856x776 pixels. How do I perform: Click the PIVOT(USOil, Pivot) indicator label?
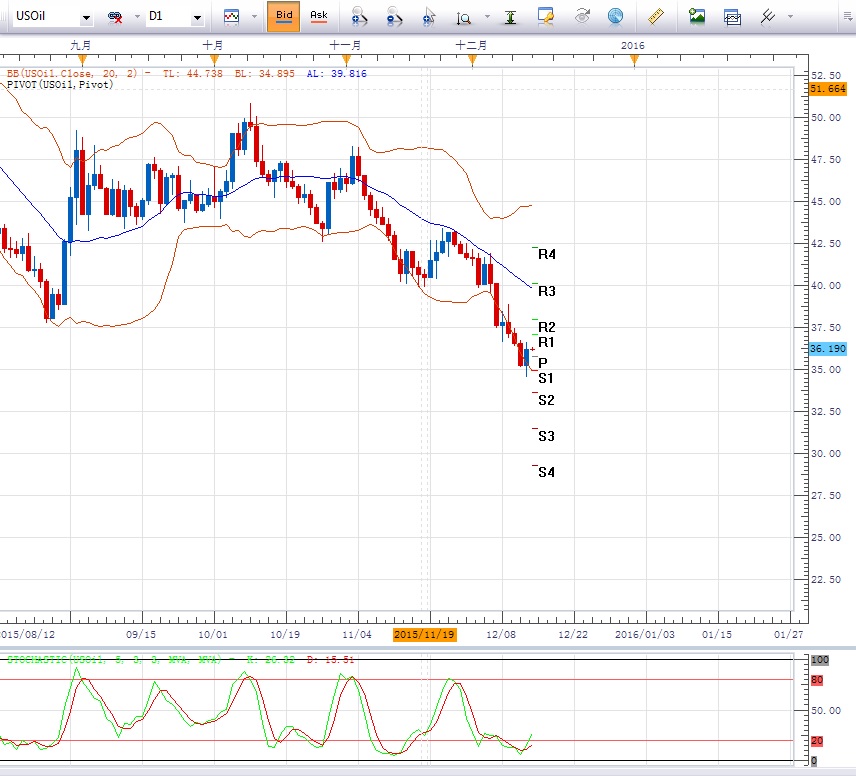(60, 85)
